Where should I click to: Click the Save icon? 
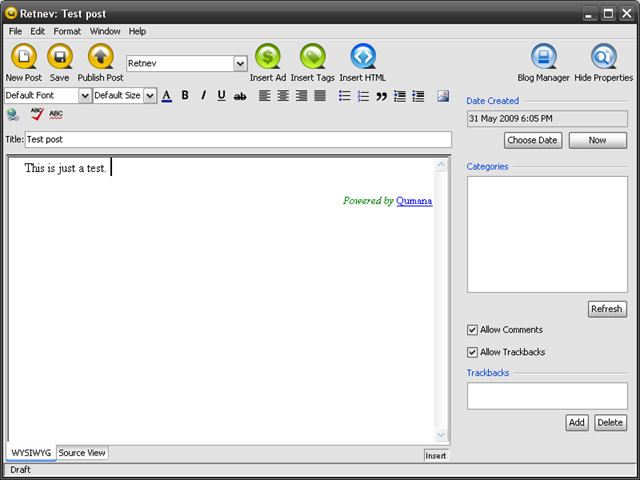[x=60, y=56]
